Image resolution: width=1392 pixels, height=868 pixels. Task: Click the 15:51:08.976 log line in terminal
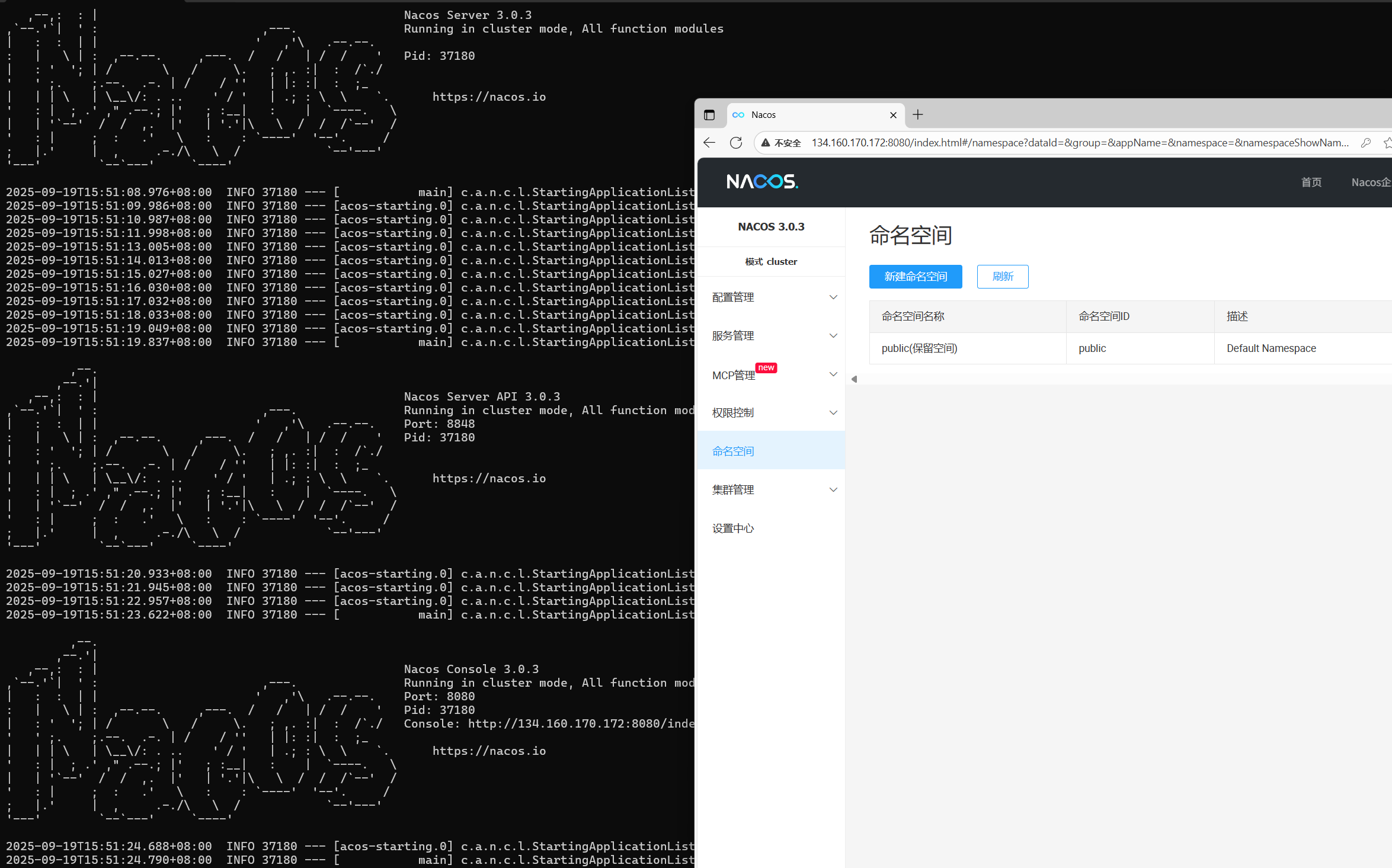tap(350, 192)
